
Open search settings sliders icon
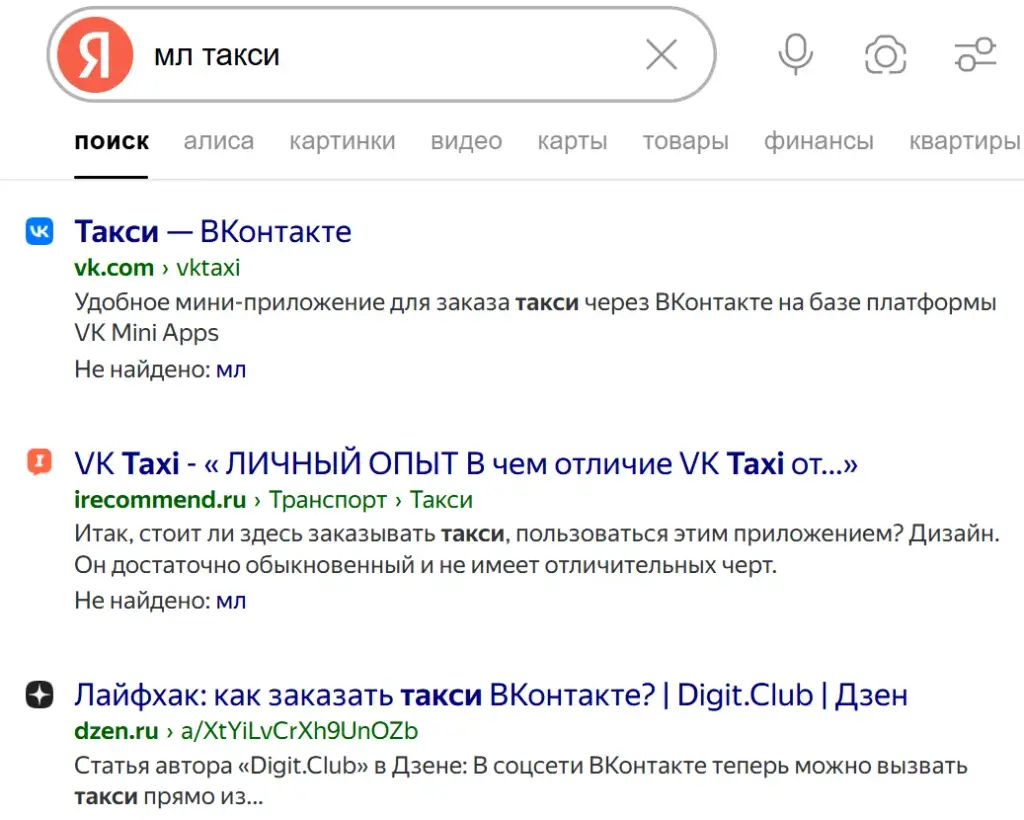975,54
